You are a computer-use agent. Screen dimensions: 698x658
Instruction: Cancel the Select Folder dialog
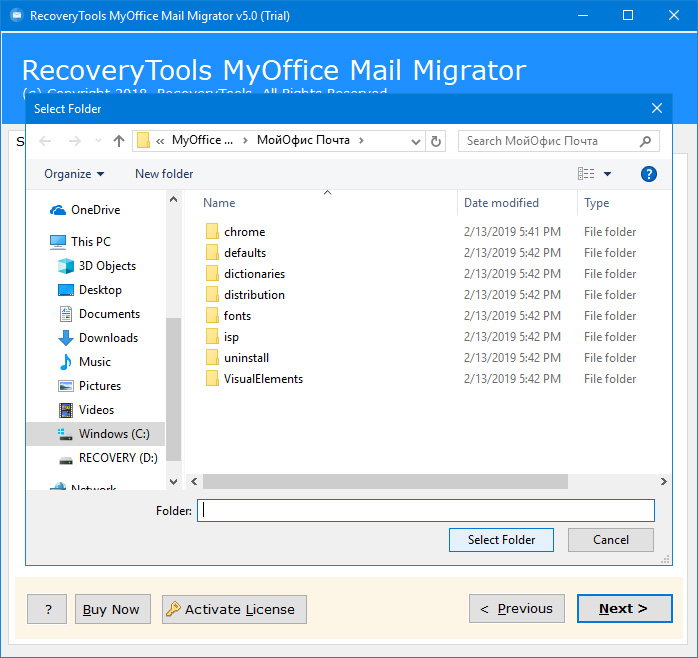(x=611, y=540)
